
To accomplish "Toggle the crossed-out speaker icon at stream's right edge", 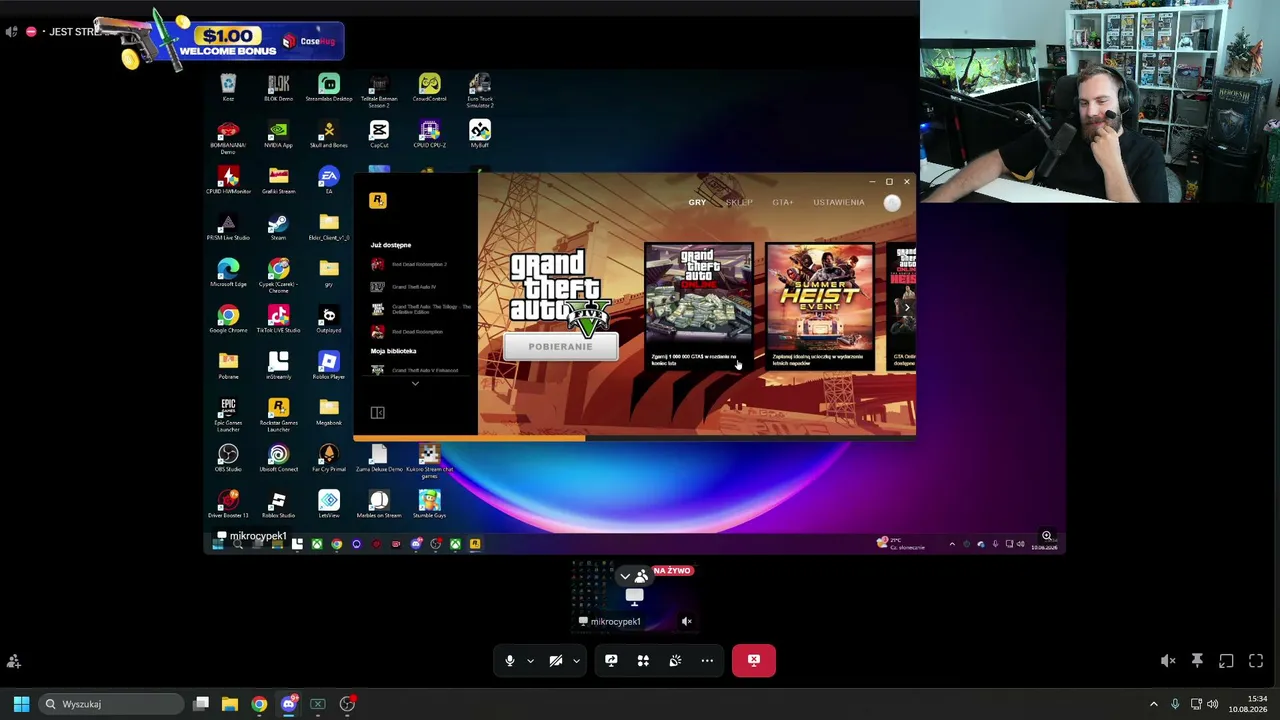I will (1168, 661).
